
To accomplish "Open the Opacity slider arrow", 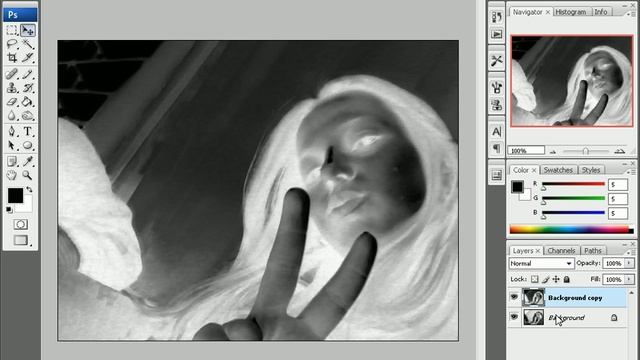I will tap(629, 263).
